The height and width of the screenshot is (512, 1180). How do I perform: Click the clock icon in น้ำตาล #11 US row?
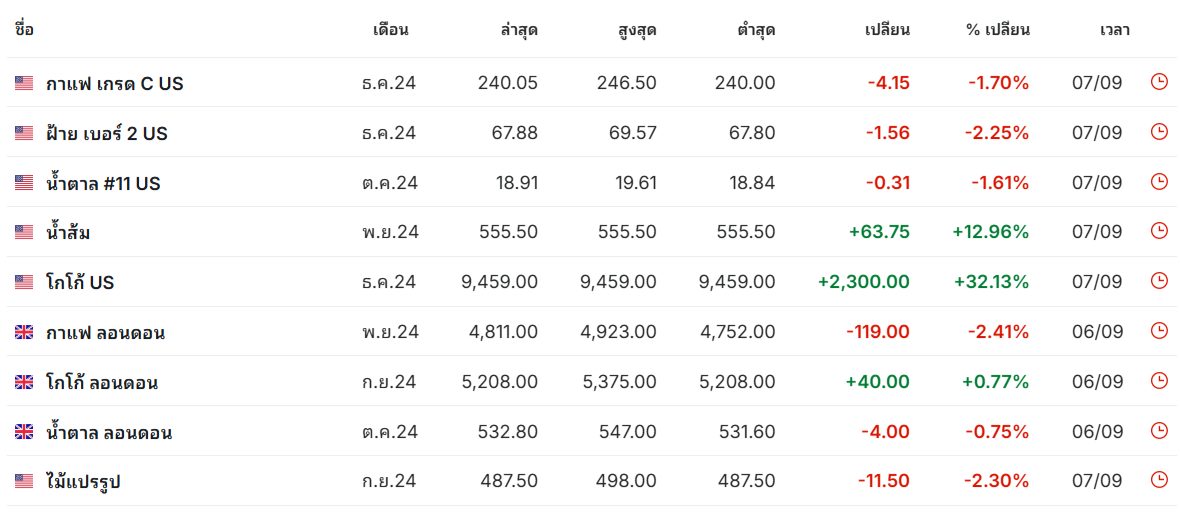point(1159,181)
